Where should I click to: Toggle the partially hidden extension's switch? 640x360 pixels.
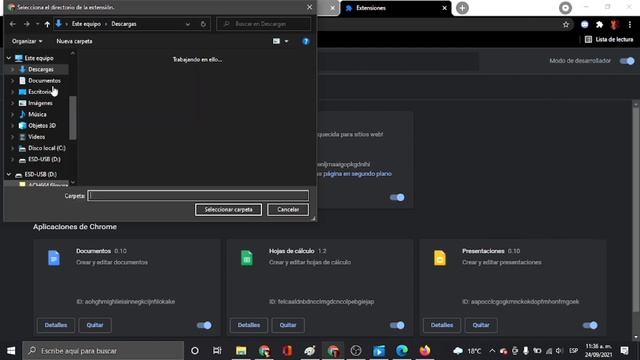coord(397,198)
